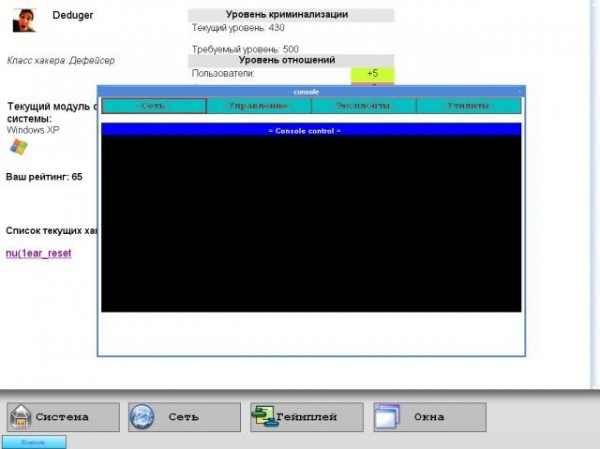Image resolution: width=600 pixels, height=449 pixels.
Task: Open the Сеть globe button in bottom bar
Action: pyautogui.click(x=184, y=417)
